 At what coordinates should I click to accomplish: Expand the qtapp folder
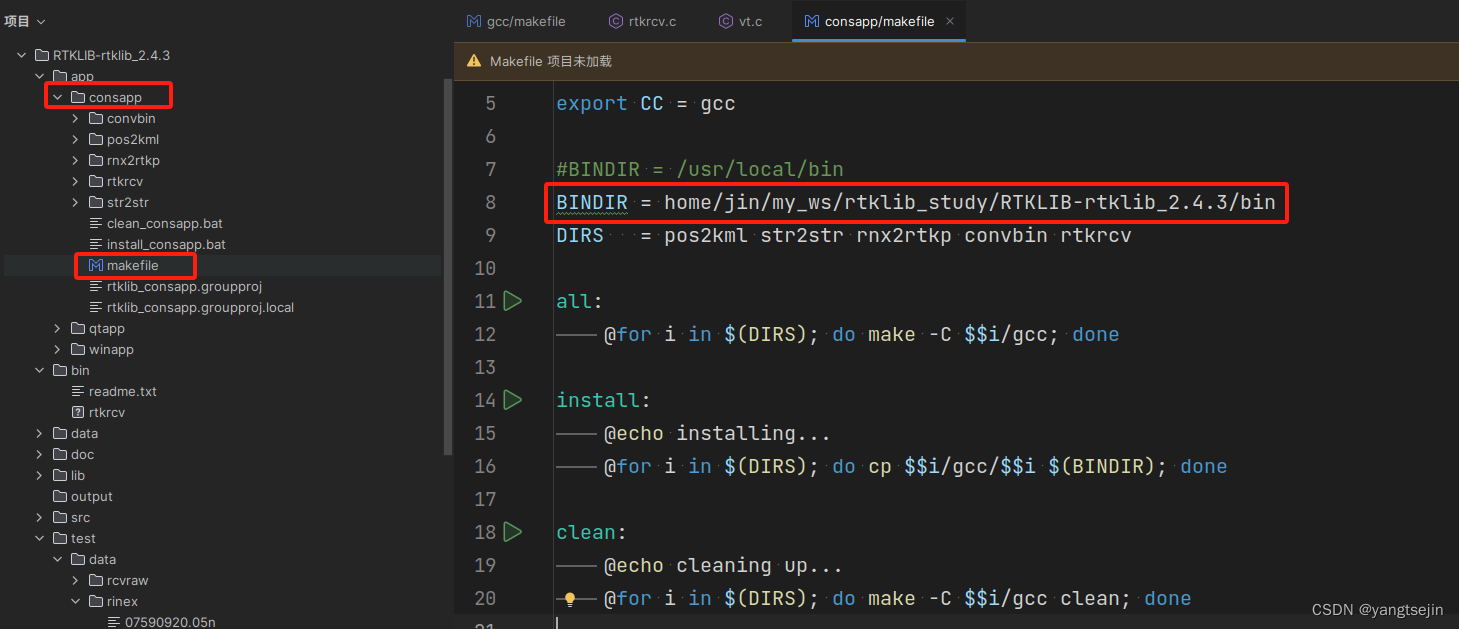pos(56,328)
